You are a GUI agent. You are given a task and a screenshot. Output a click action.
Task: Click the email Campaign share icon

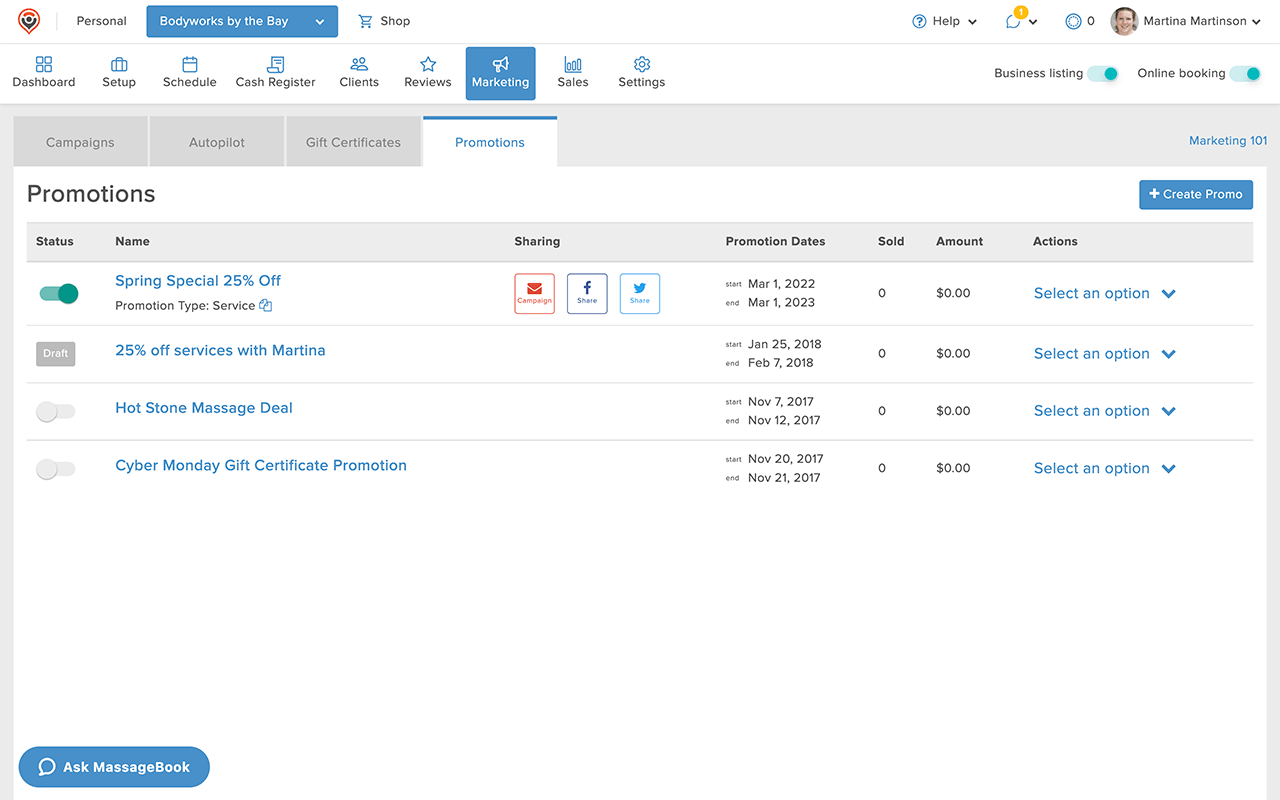click(x=534, y=294)
